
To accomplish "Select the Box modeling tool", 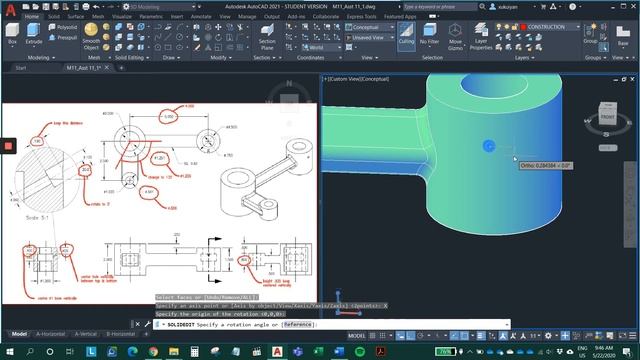I will click(x=13, y=33).
